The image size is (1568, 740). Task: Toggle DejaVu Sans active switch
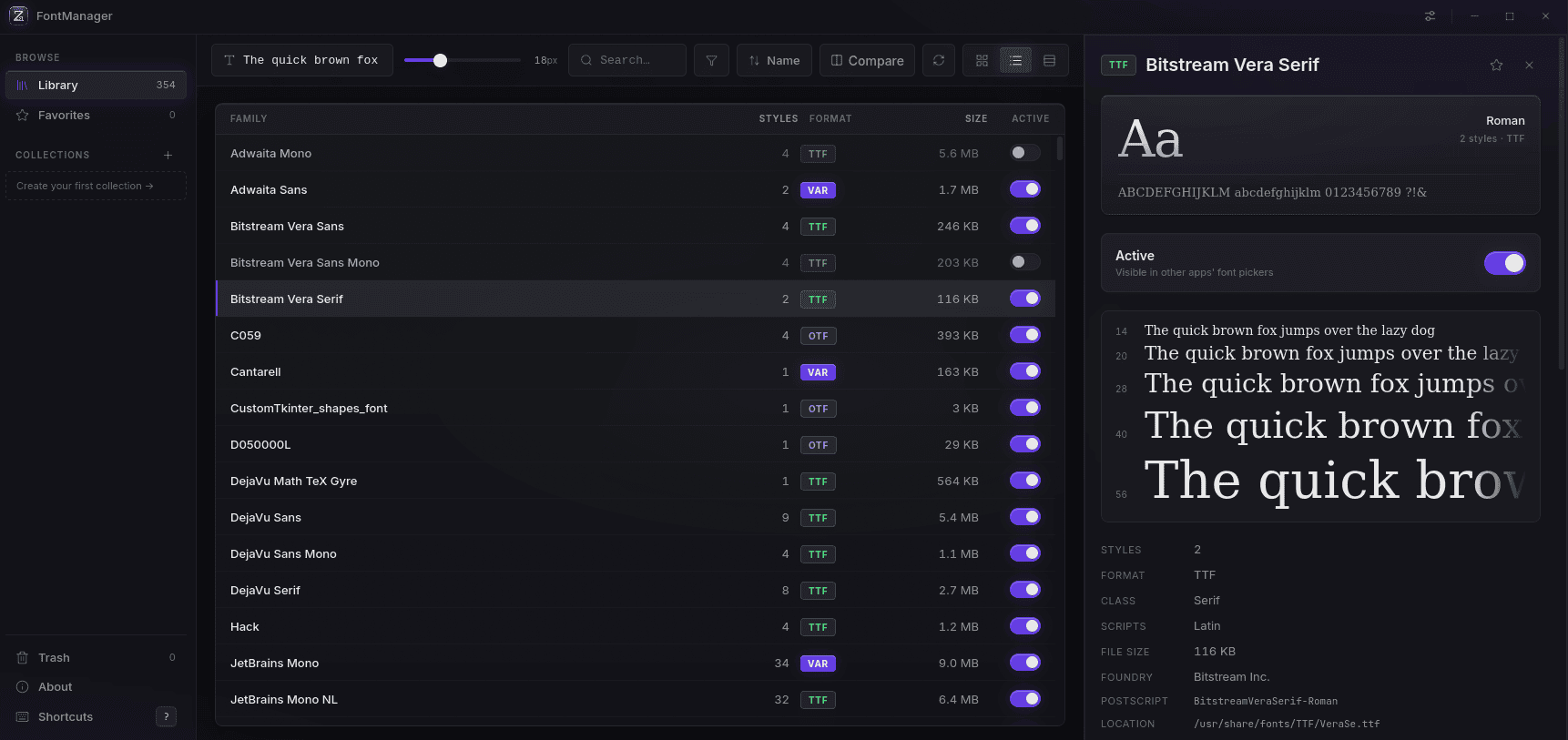click(x=1025, y=517)
